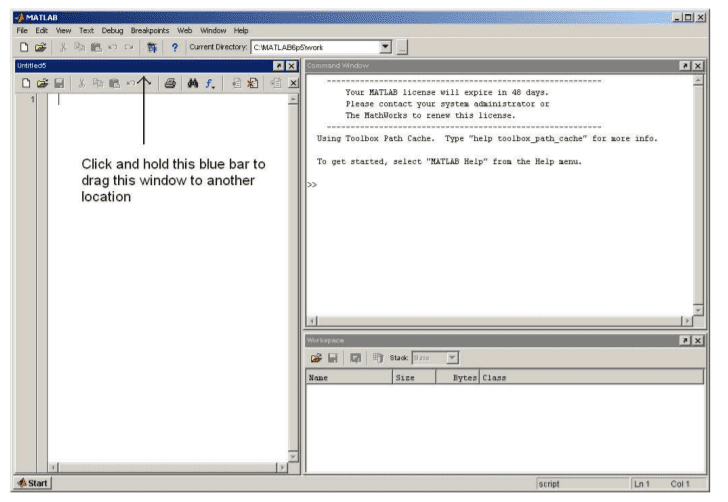Browse for folder with the ellipsis button

click(402, 47)
